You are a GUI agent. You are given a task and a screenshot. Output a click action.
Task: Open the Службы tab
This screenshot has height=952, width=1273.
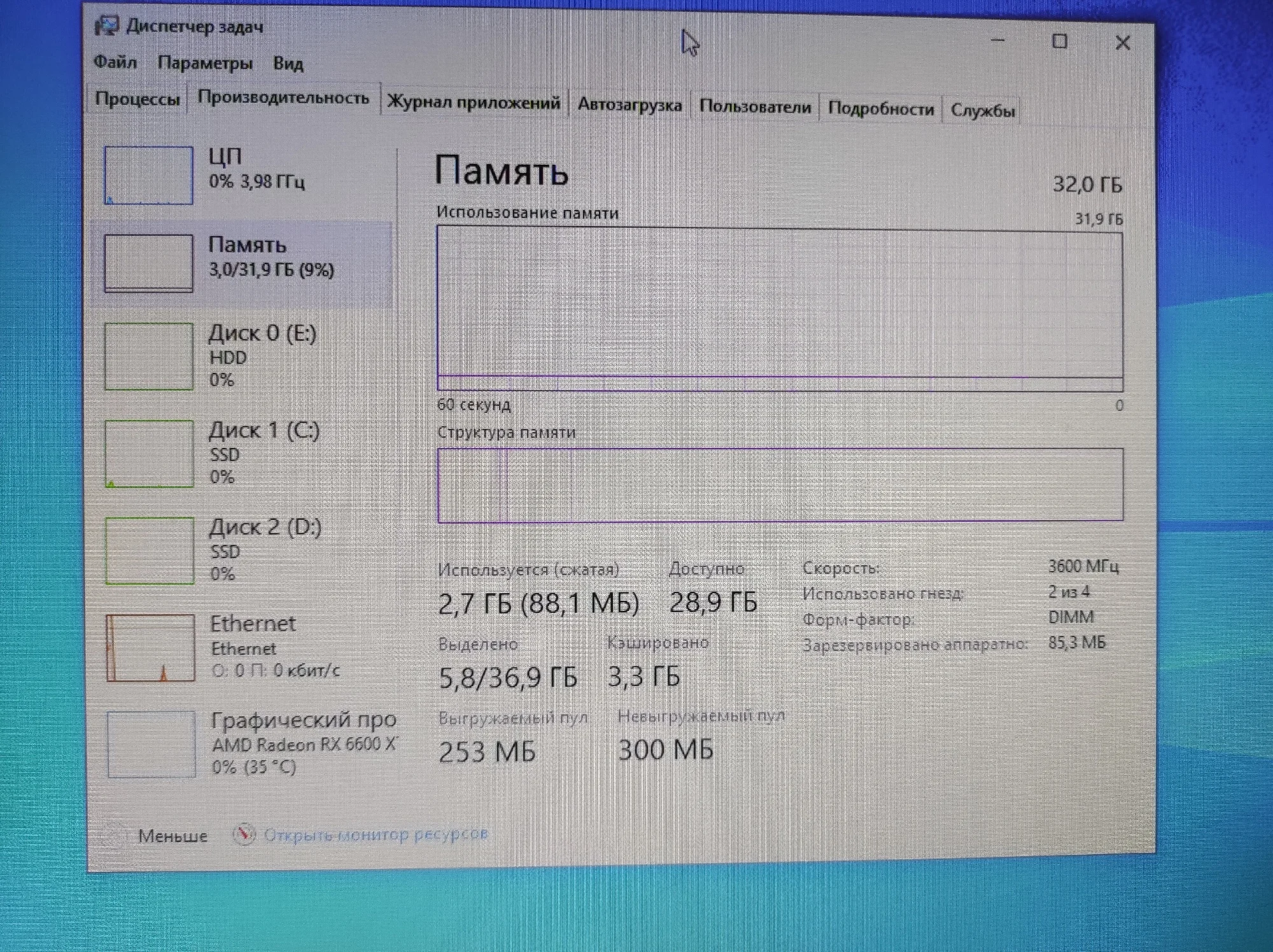coord(982,111)
